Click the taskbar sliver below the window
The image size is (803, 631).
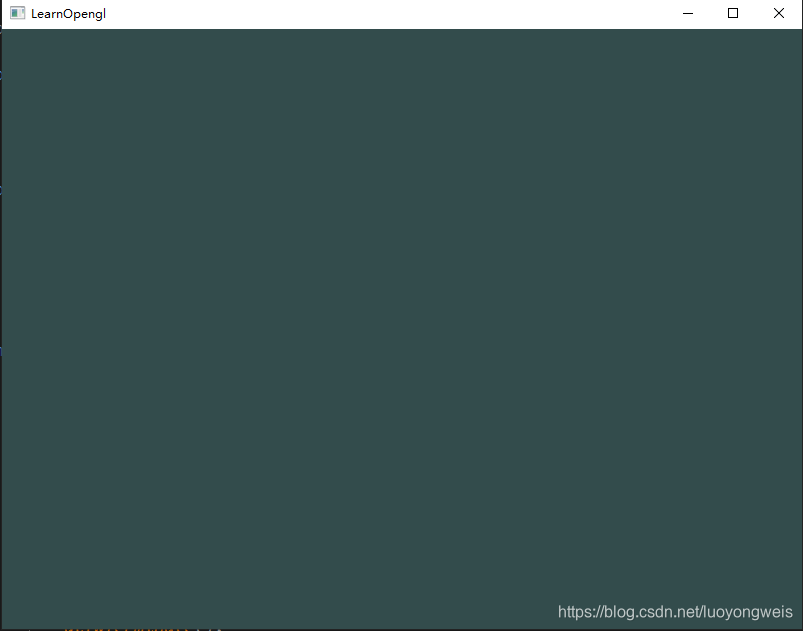[400, 628]
